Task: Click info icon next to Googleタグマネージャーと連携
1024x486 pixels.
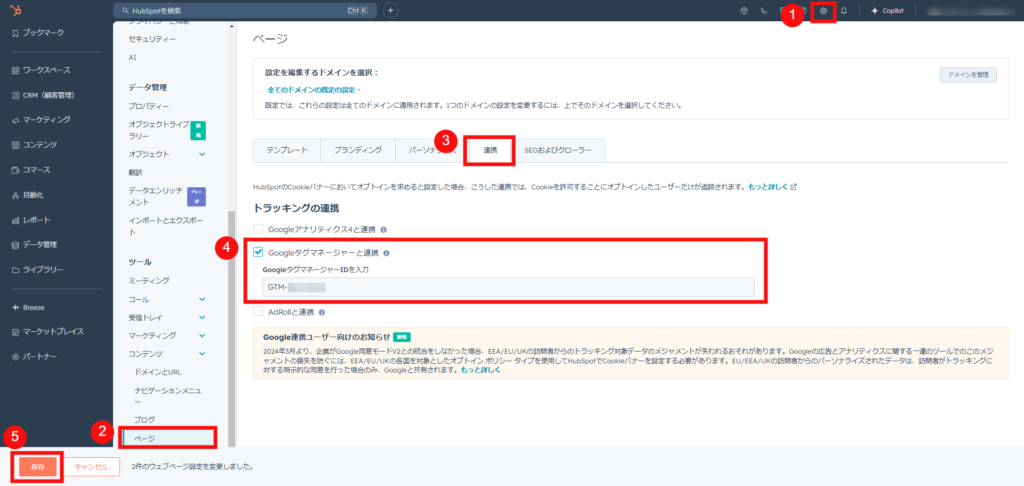Action: point(387,253)
